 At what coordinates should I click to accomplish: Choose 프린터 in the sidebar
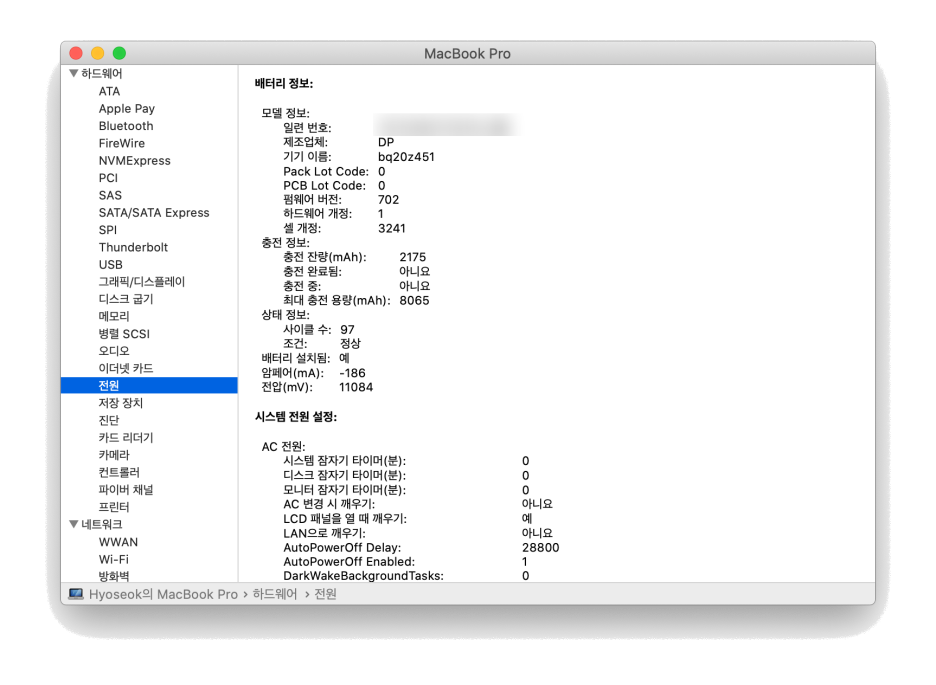click(114, 507)
